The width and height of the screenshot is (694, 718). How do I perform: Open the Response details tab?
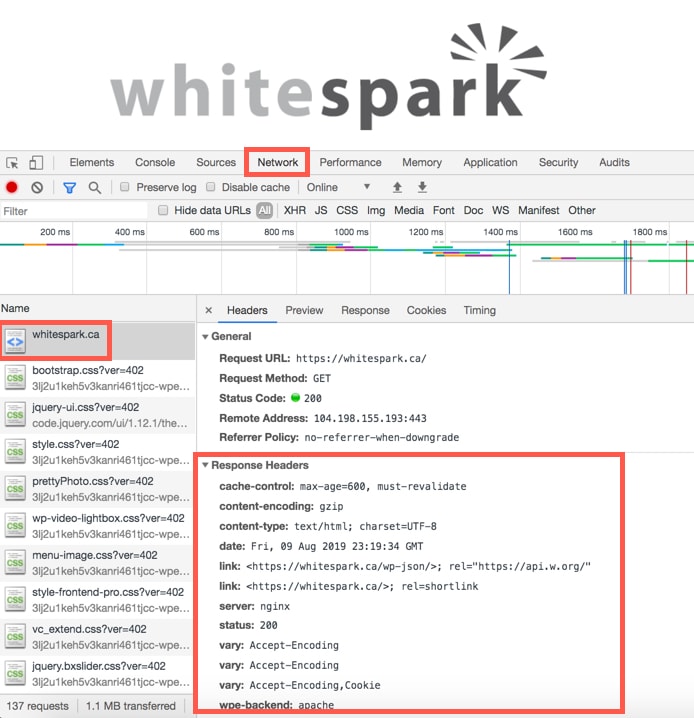(x=365, y=310)
